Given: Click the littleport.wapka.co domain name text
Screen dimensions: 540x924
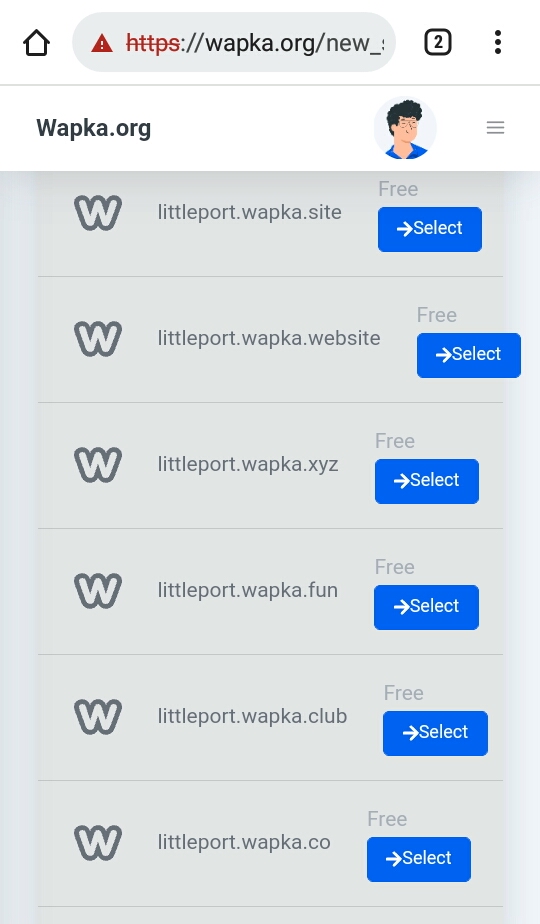Looking at the screenshot, I should 244,842.
